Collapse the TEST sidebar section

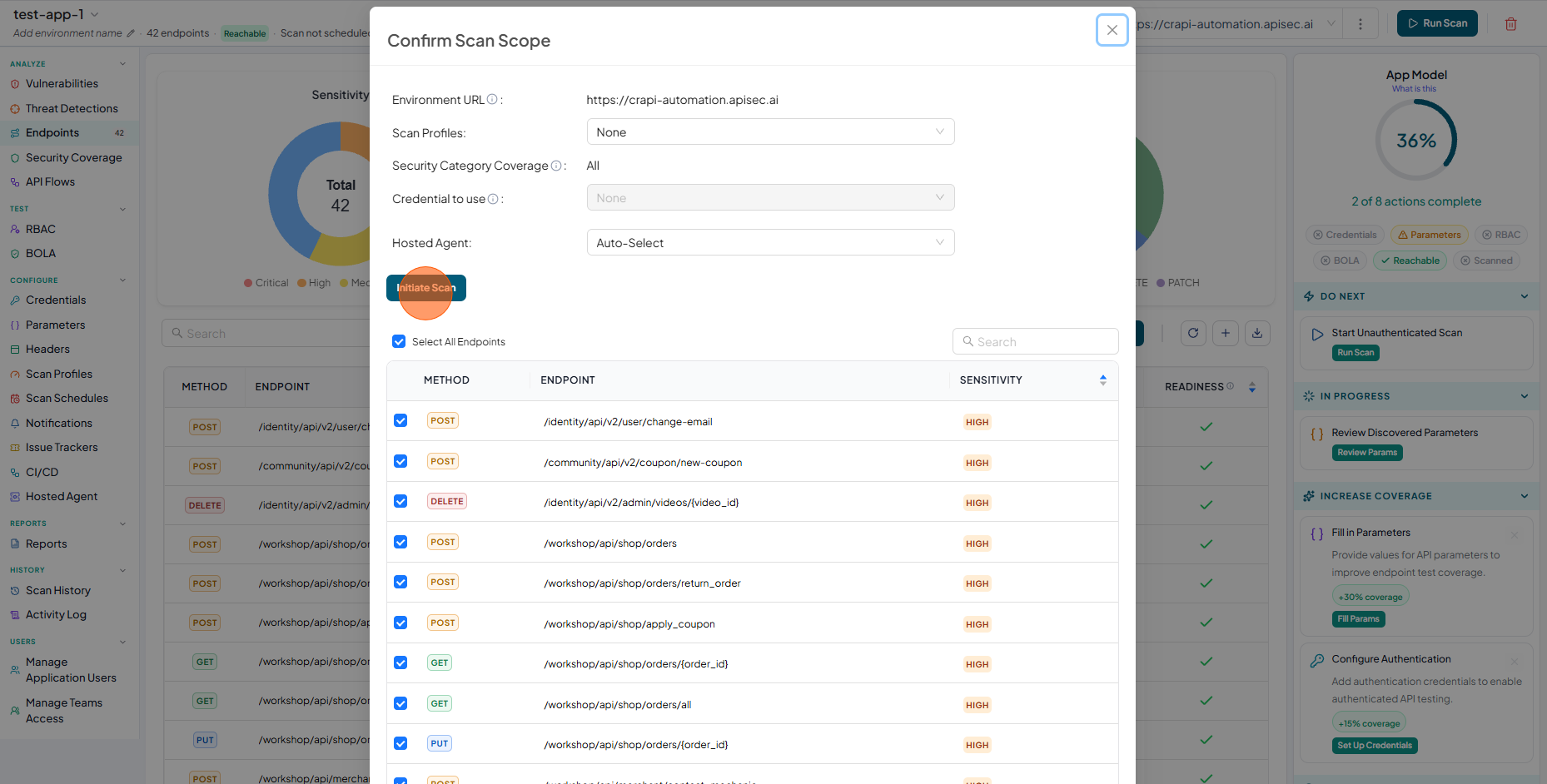122,209
